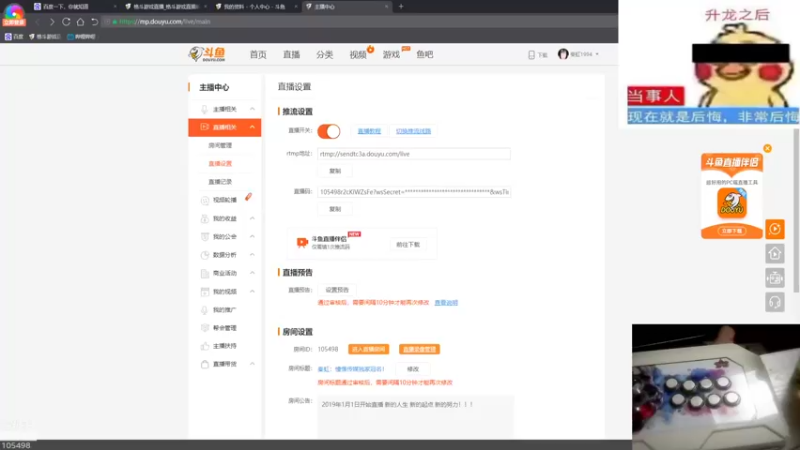Click the user avatar in site header

click(x=563, y=54)
